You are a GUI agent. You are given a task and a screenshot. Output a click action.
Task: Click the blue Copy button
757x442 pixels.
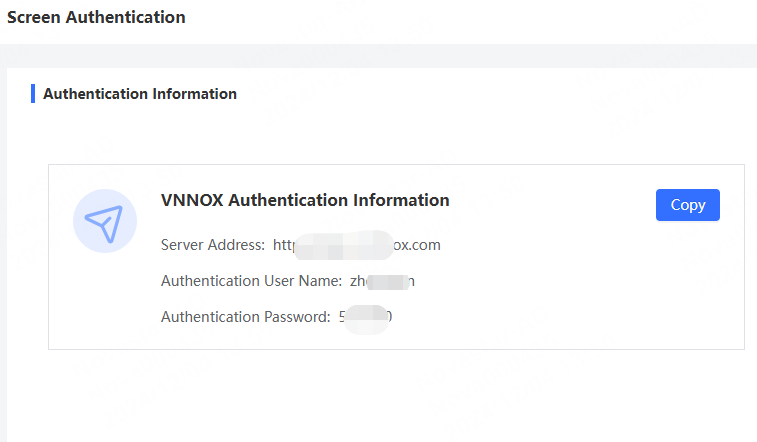click(x=687, y=205)
